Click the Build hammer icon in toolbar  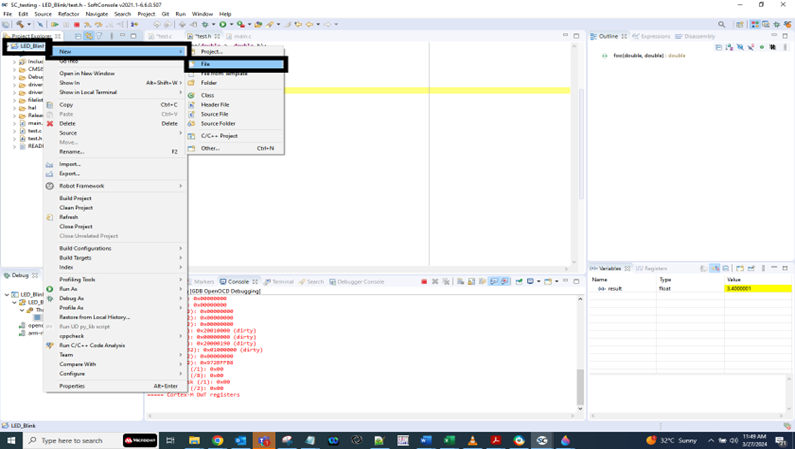pyautogui.click(x=20, y=24)
